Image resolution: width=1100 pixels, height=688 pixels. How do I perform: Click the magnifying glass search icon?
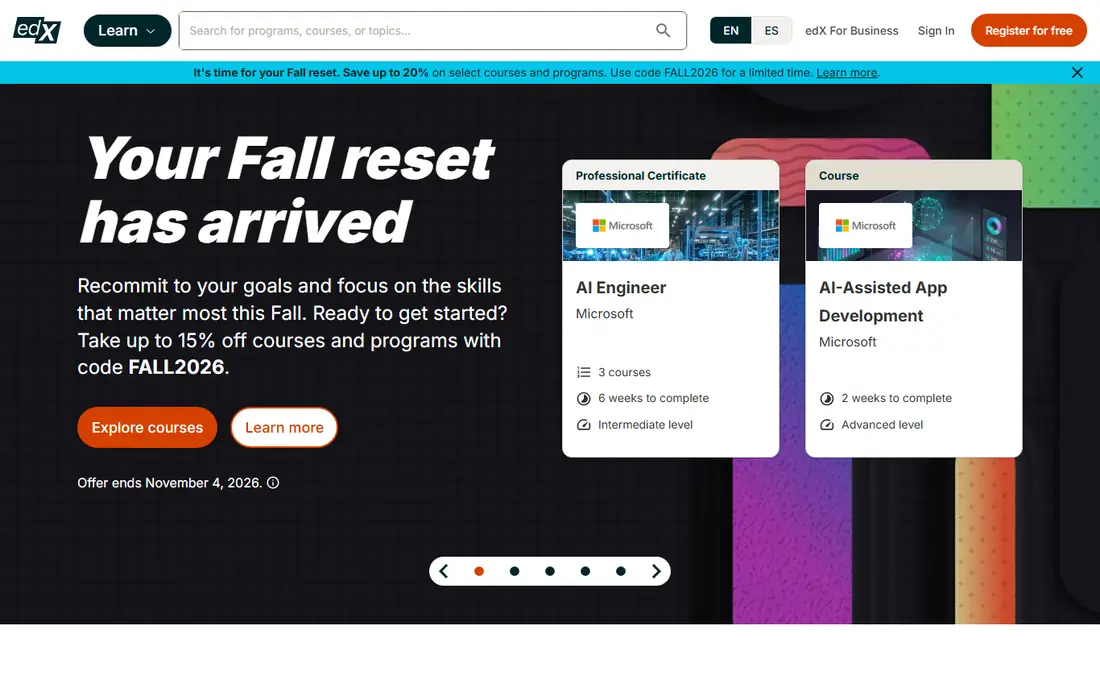click(663, 30)
